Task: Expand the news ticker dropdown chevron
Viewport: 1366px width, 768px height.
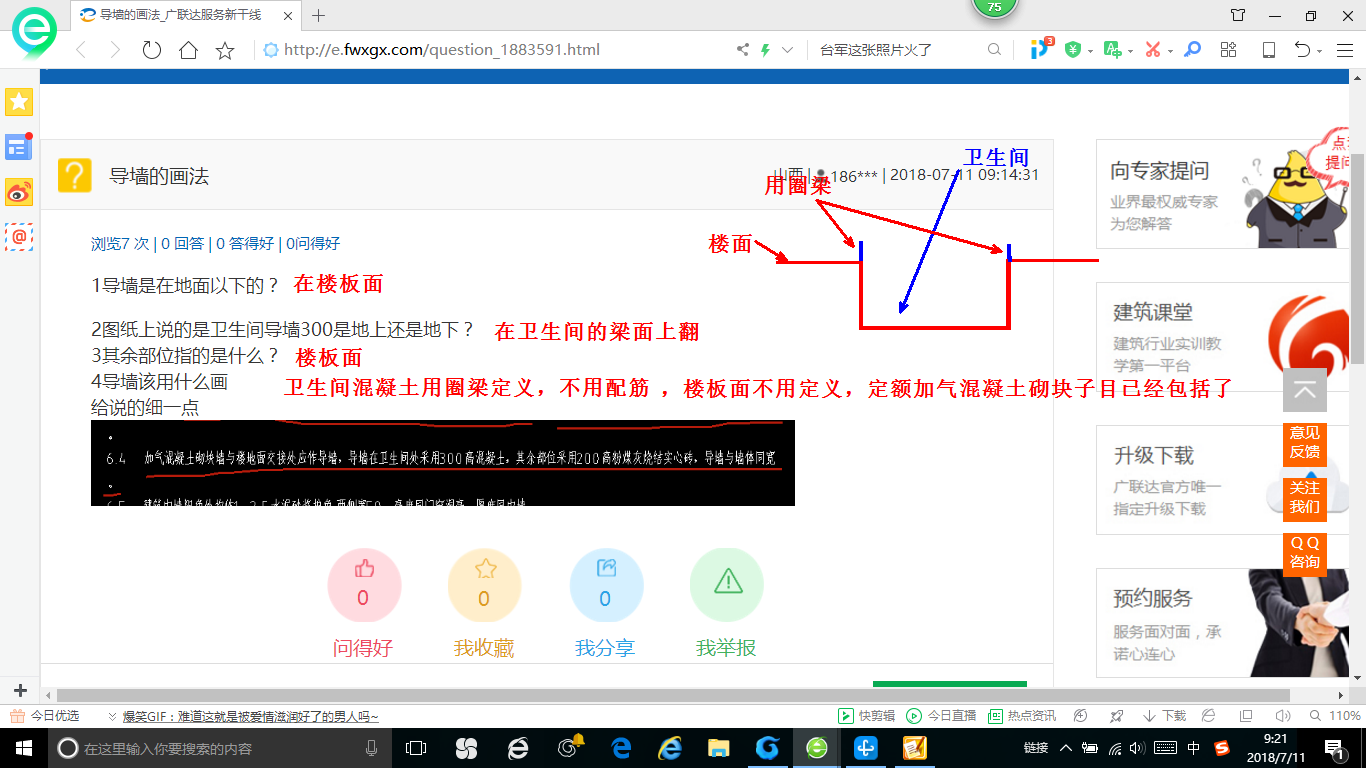Action: [x=112, y=717]
